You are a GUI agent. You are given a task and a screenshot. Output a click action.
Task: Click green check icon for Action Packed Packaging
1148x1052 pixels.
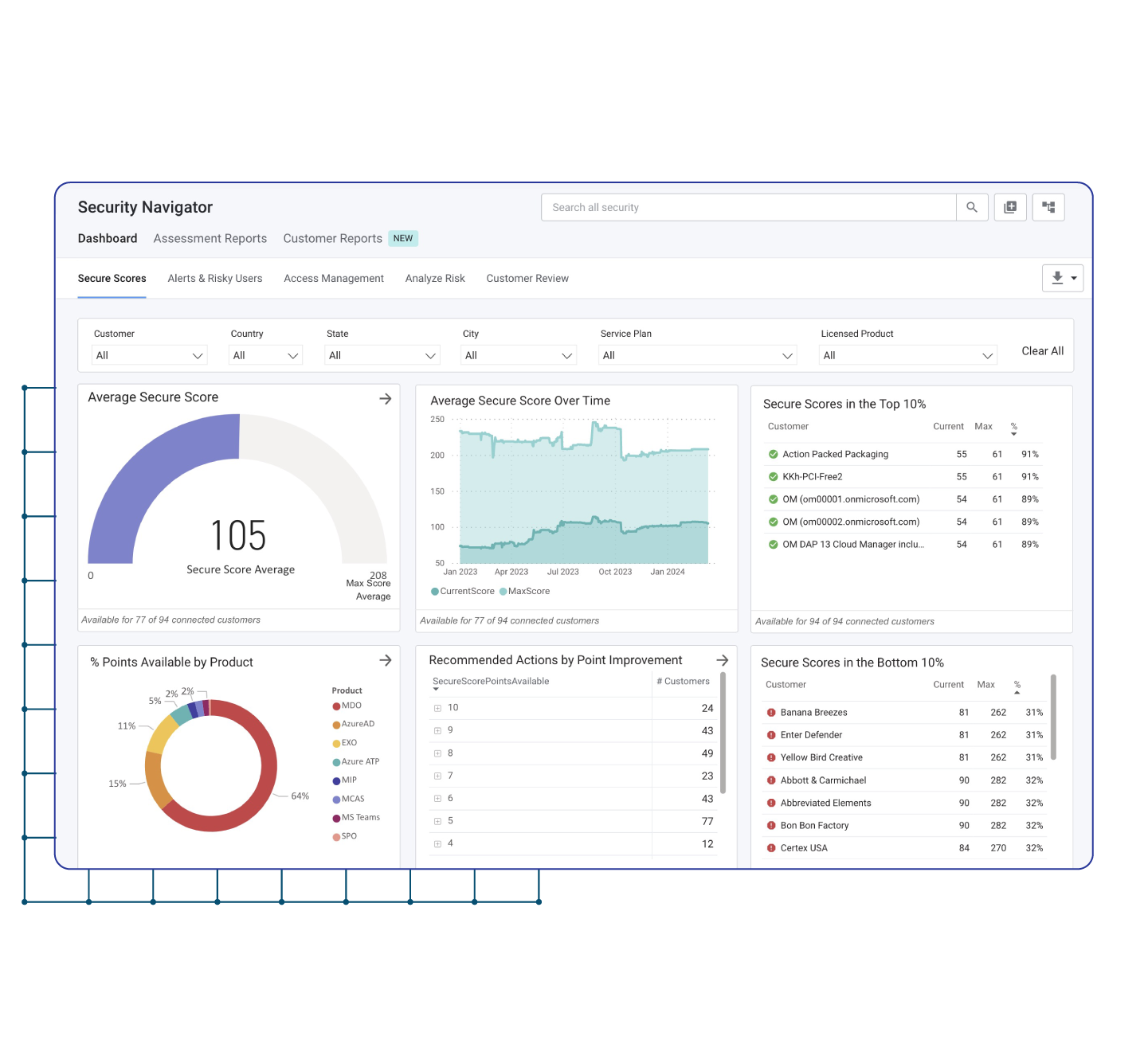773,454
